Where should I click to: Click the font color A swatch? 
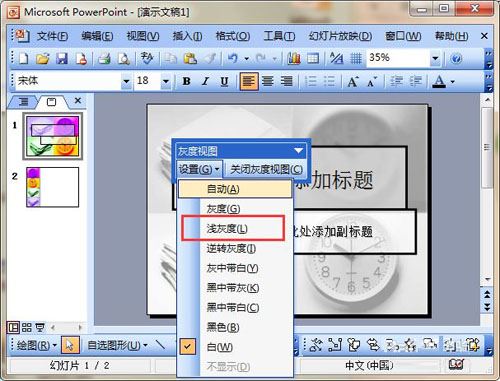coord(439,81)
